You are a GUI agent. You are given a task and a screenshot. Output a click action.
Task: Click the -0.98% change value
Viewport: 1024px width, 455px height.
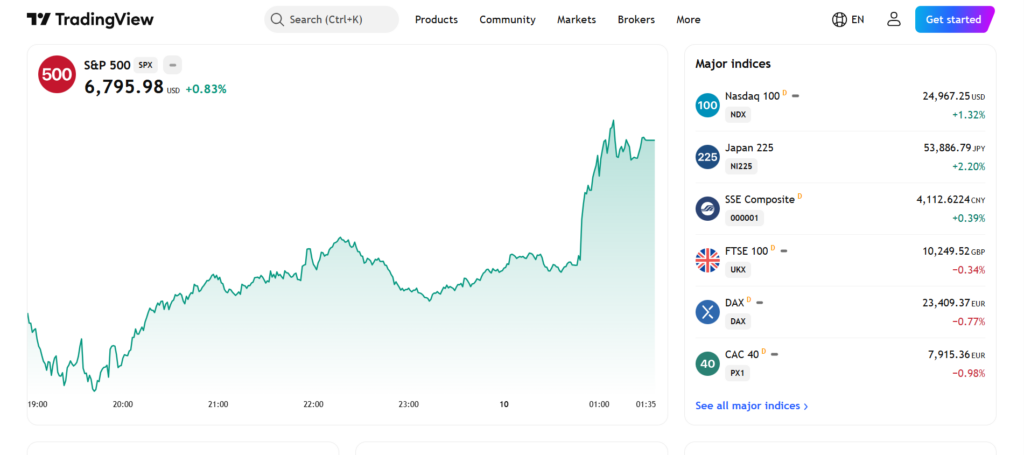(x=968, y=373)
